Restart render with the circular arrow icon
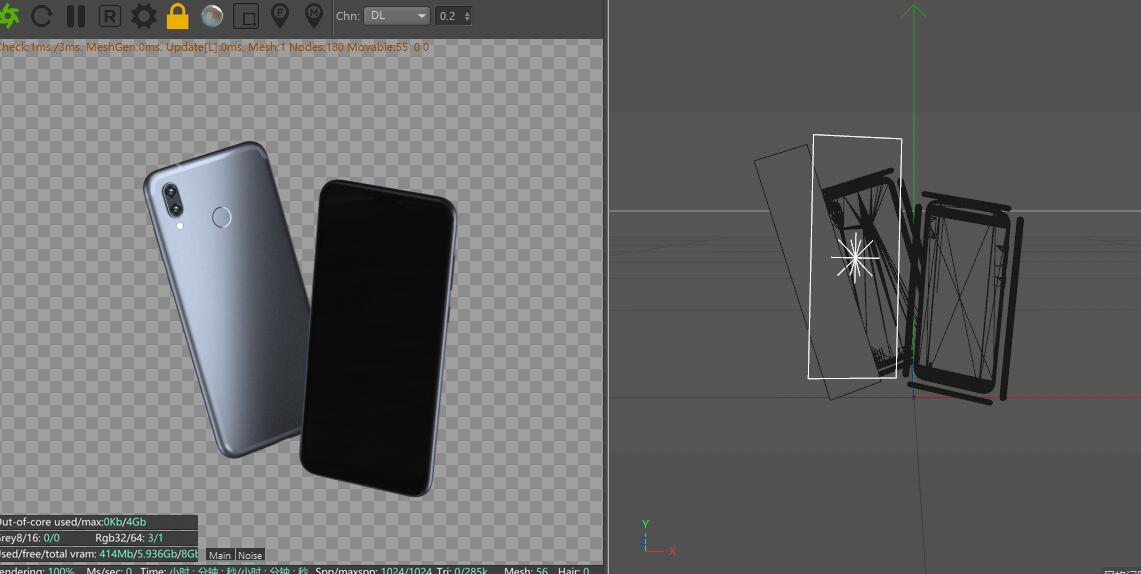Image resolution: width=1141 pixels, height=574 pixels. pos(42,16)
